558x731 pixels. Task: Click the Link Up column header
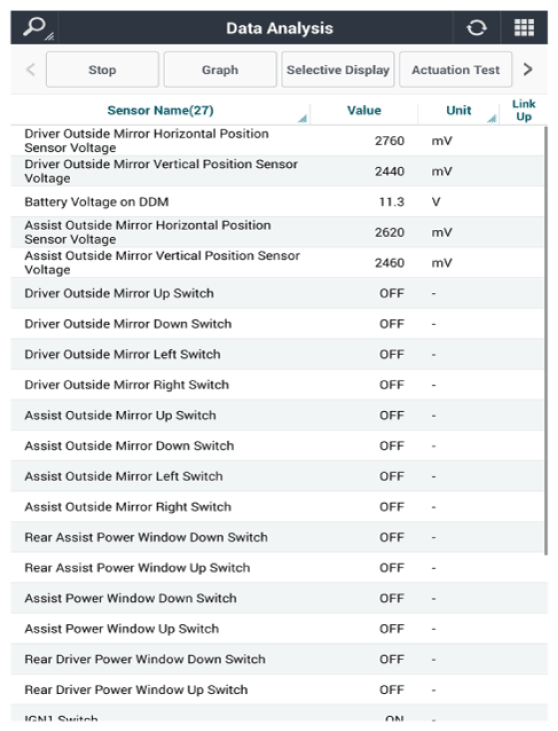coord(524,110)
